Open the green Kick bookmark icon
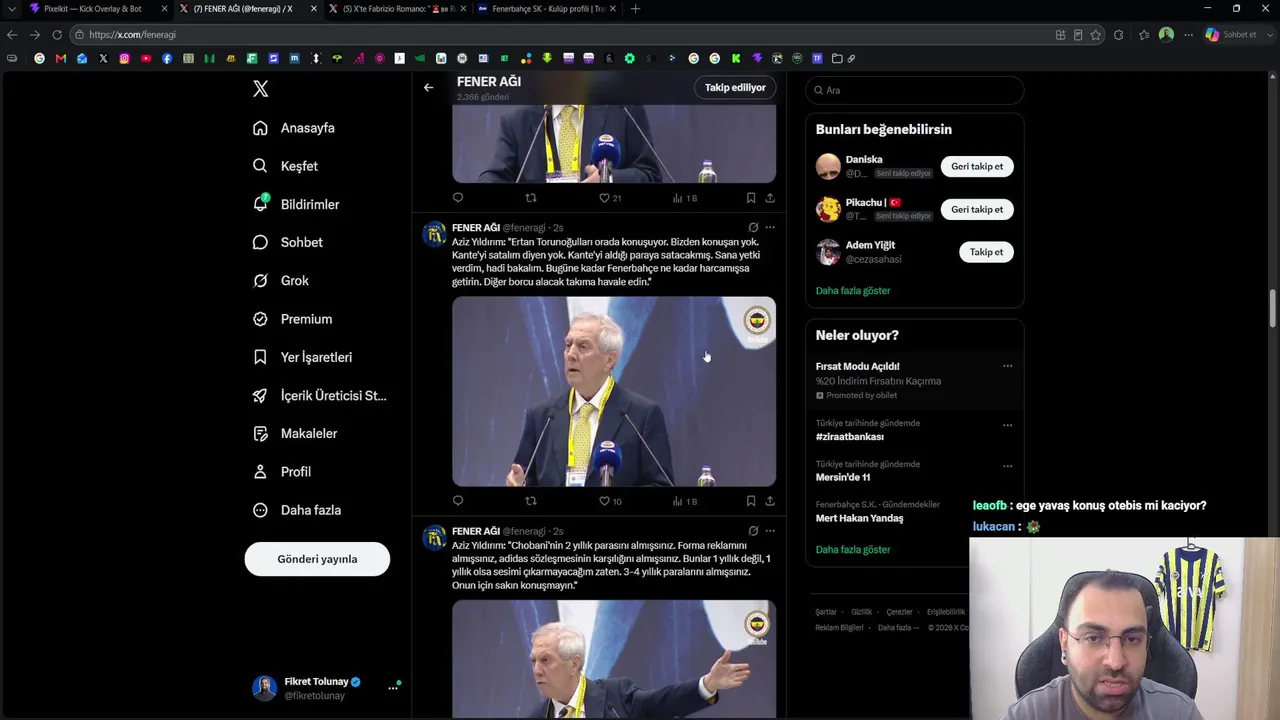This screenshot has width=1280, height=720. point(736,58)
